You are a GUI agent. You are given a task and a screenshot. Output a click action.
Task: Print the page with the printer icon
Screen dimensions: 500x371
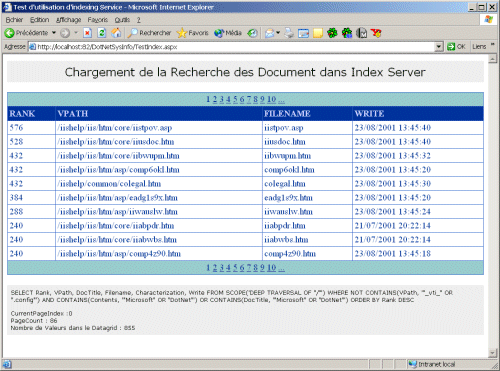coord(289,33)
